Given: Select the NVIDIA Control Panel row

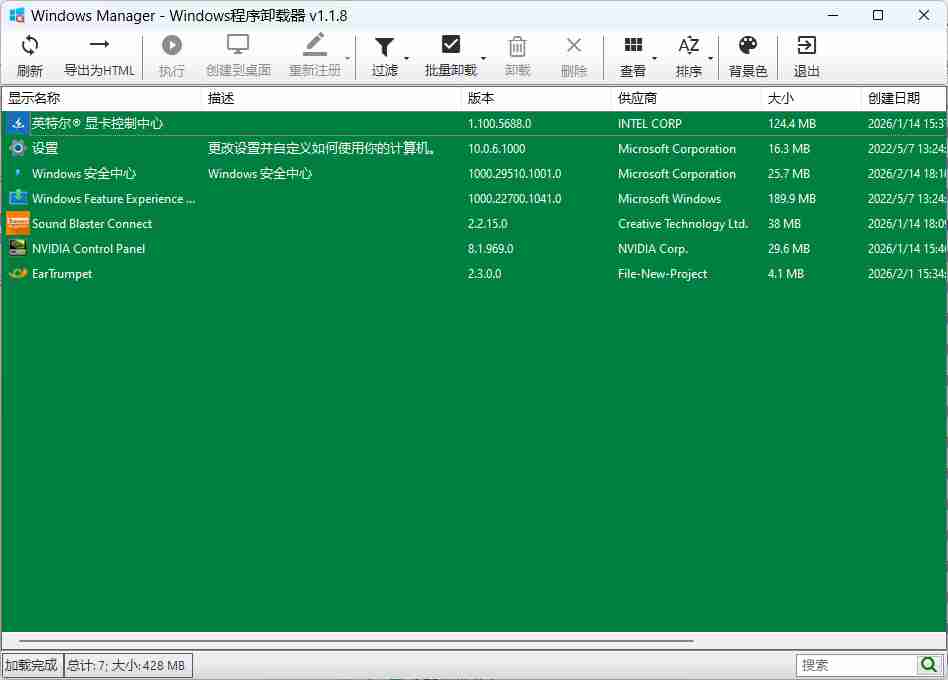Looking at the screenshot, I should point(88,249).
